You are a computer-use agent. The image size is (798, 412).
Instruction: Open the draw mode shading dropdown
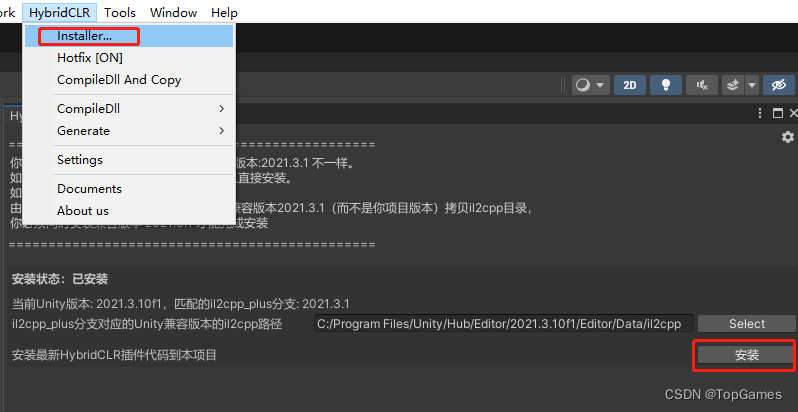point(589,85)
